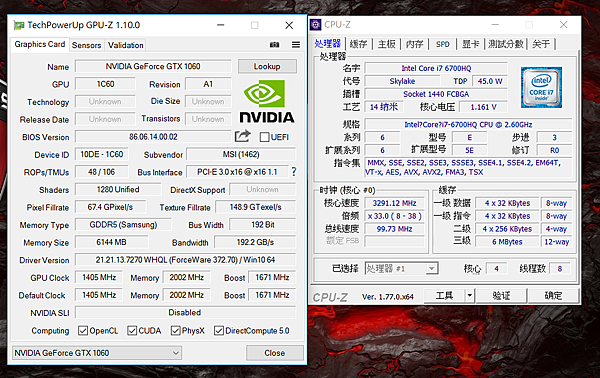Select the 測試分數 tab in CPU-Z
Image resolution: width=600 pixels, height=378 pixels.
(x=505, y=44)
